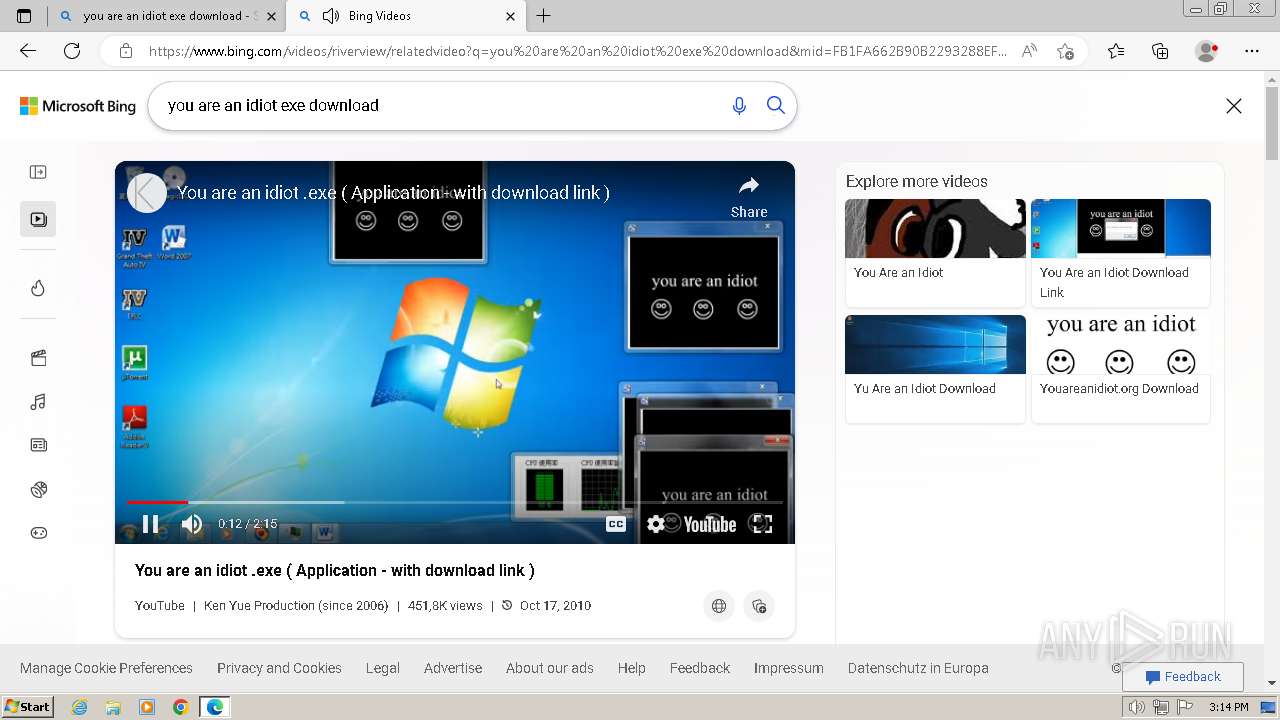Go back in browser history
Viewport: 1280px width, 720px height.
[x=28, y=51]
